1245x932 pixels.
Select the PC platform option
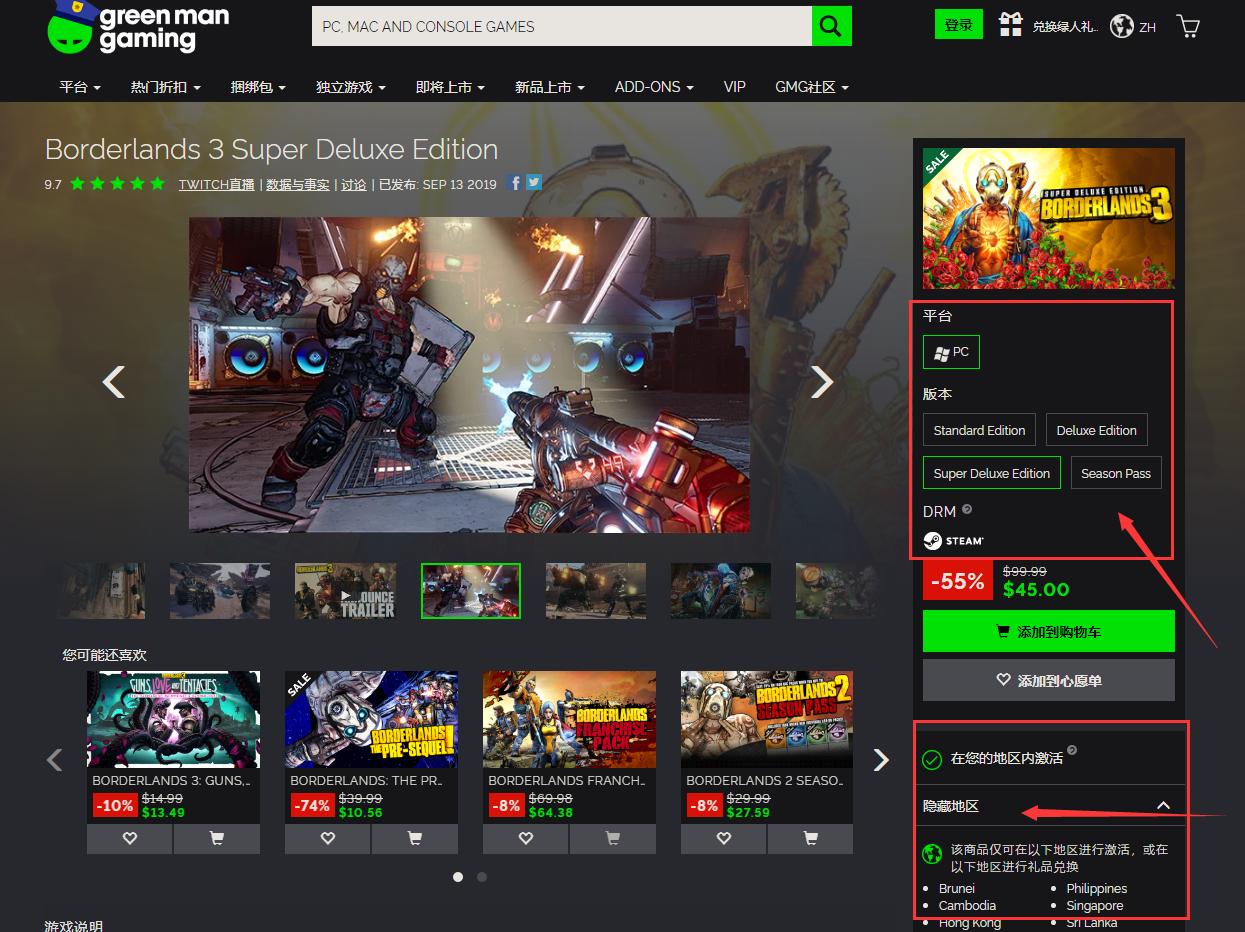(951, 351)
